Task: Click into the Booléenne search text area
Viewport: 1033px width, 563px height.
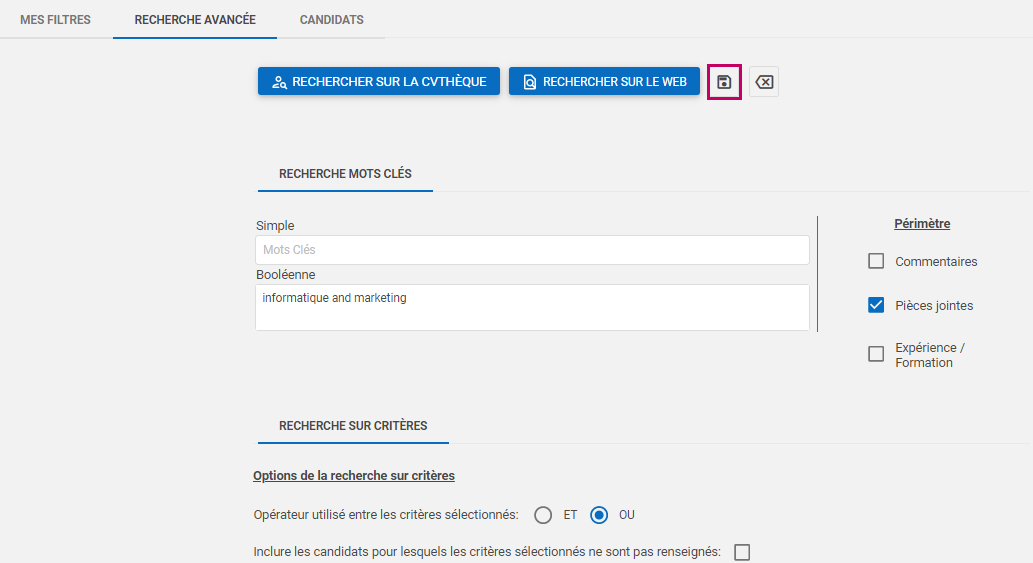Action: (532, 308)
